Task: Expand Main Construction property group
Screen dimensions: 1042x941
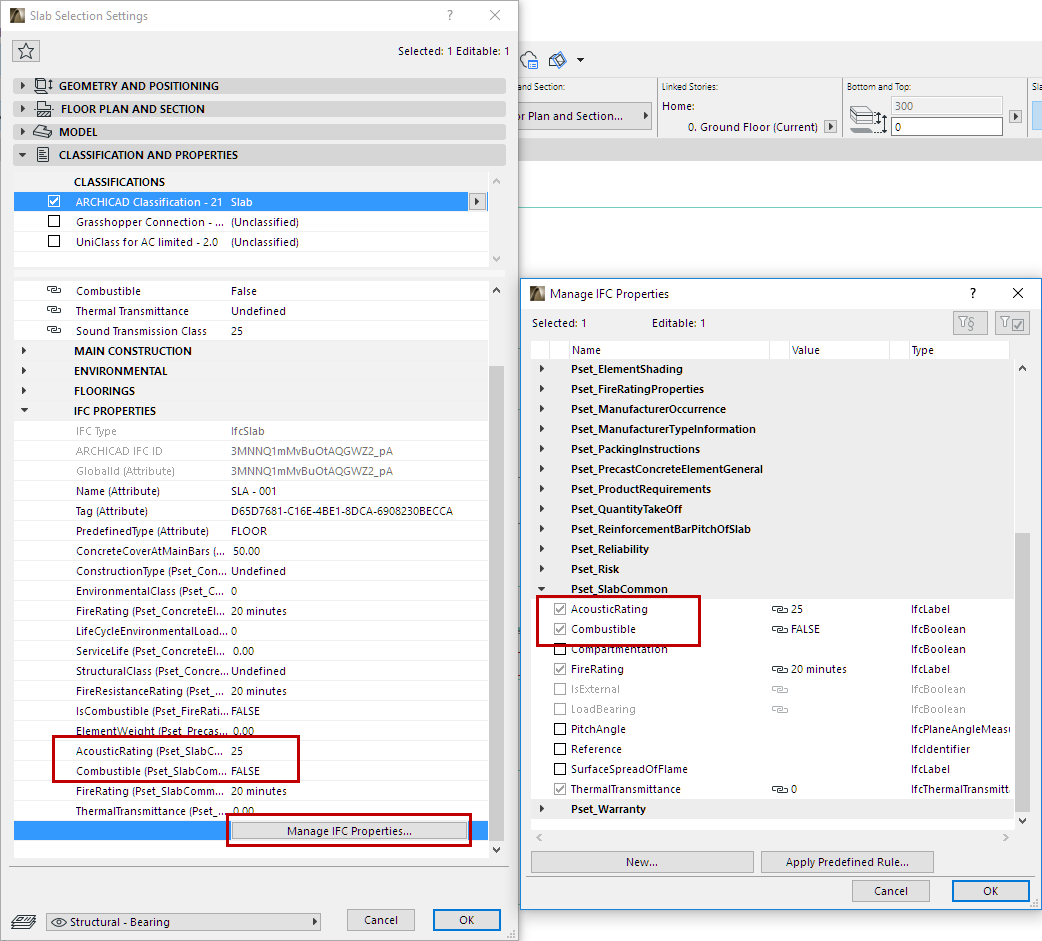Action: pos(24,351)
